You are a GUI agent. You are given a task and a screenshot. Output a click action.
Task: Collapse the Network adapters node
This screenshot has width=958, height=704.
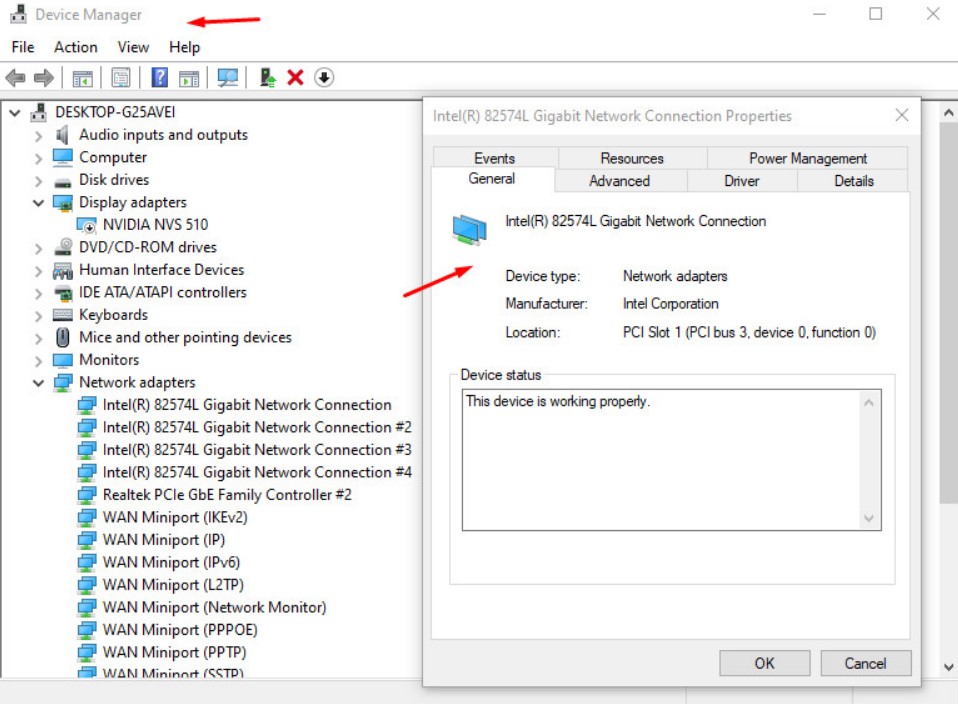[x=38, y=383]
